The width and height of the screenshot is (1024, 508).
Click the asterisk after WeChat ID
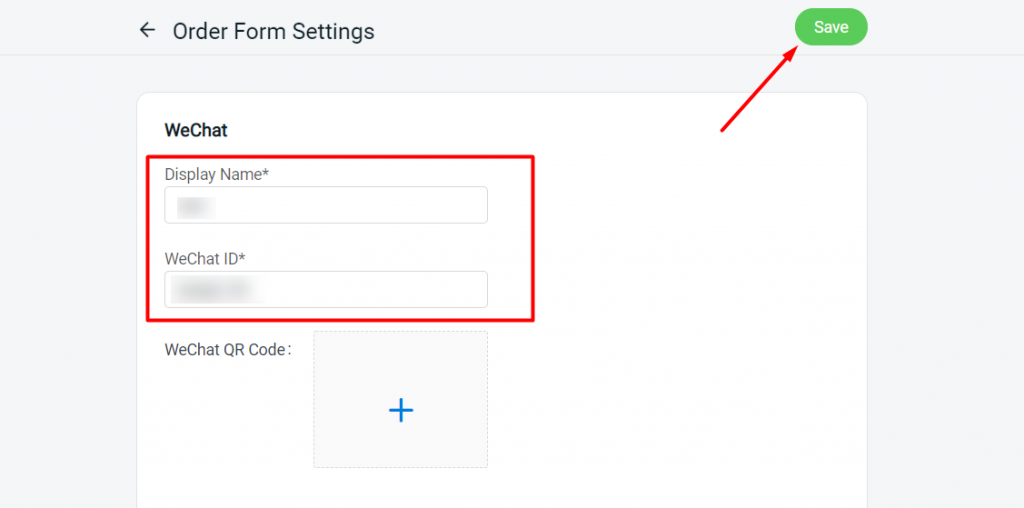(x=242, y=258)
